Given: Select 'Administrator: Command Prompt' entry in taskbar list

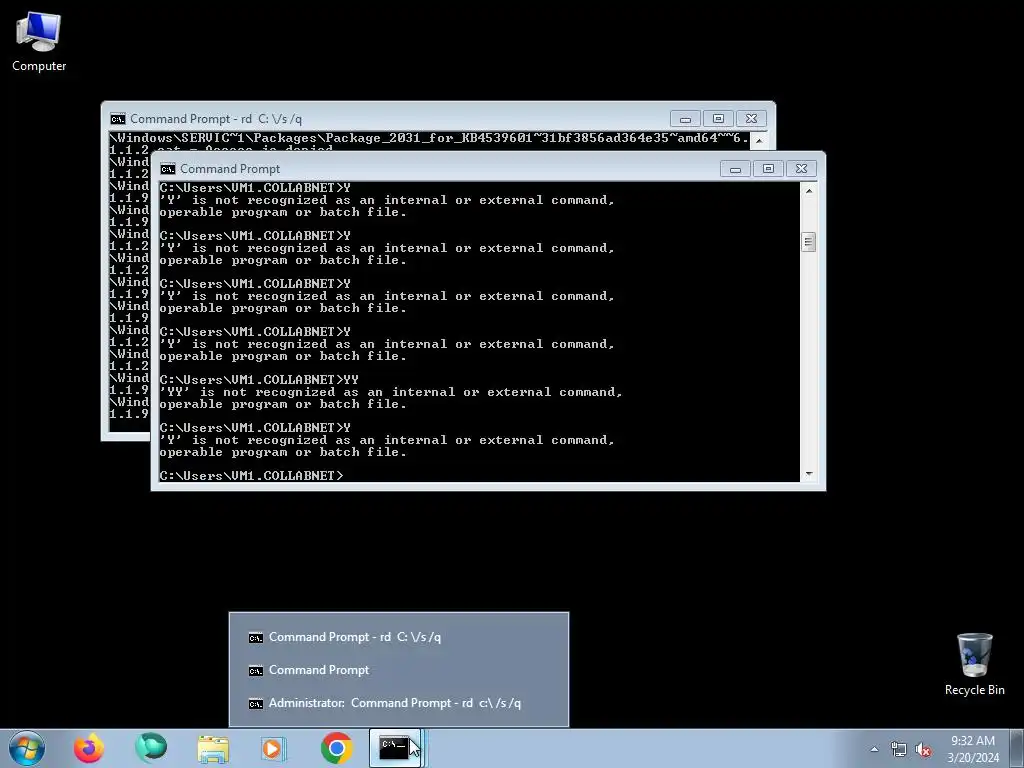Looking at the screenshot, I should click(x=398, y=703).
